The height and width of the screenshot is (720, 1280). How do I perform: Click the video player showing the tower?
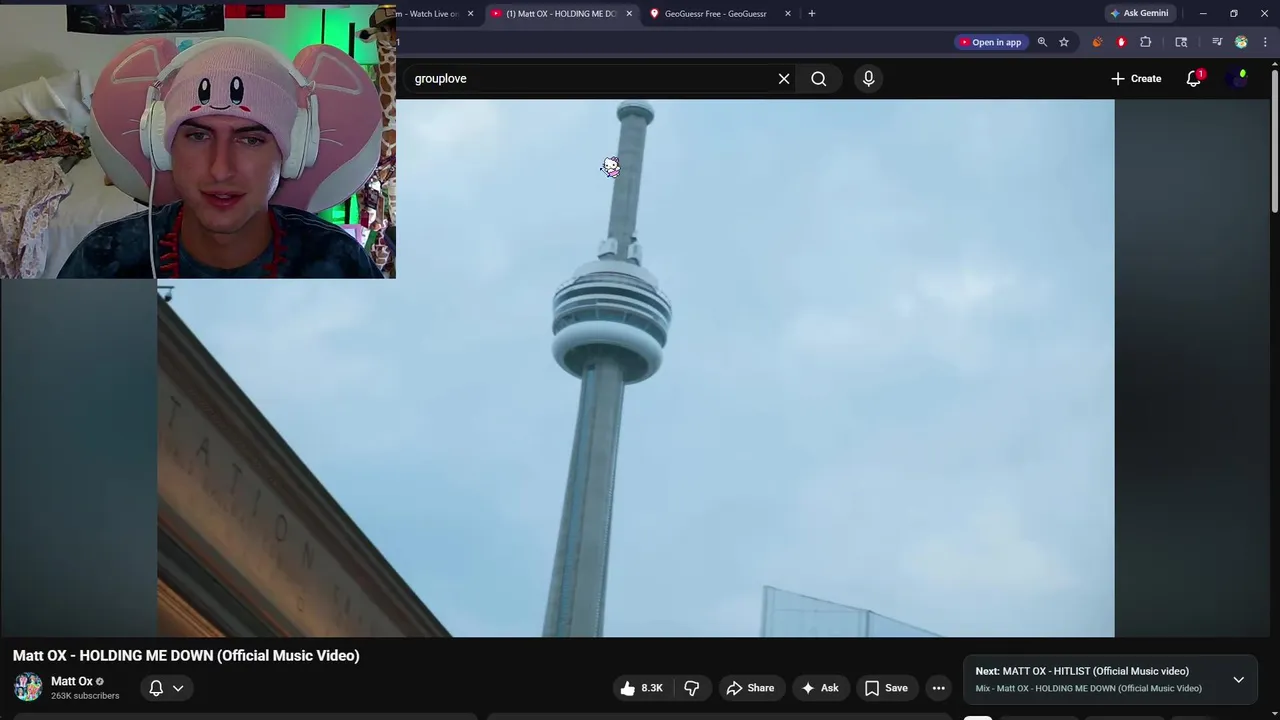[x=636, y=368]
